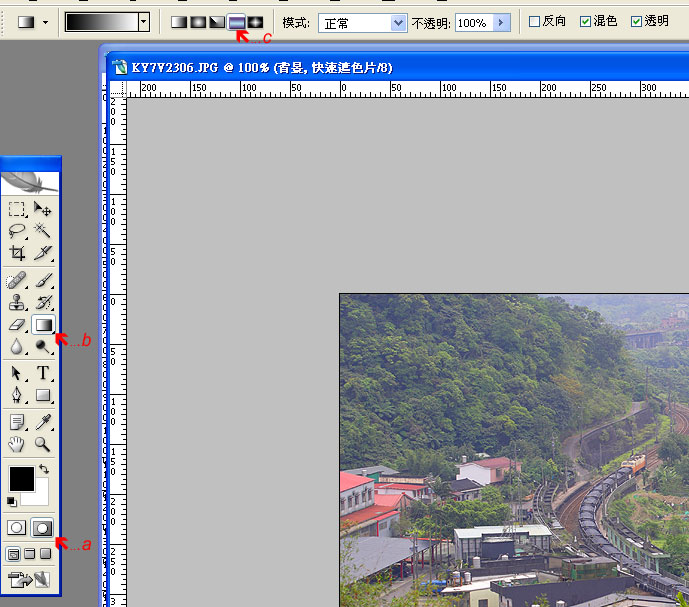This screenshot has height=607, width=689.
Task: Select the Dodge tool
Action: (43, 347)
